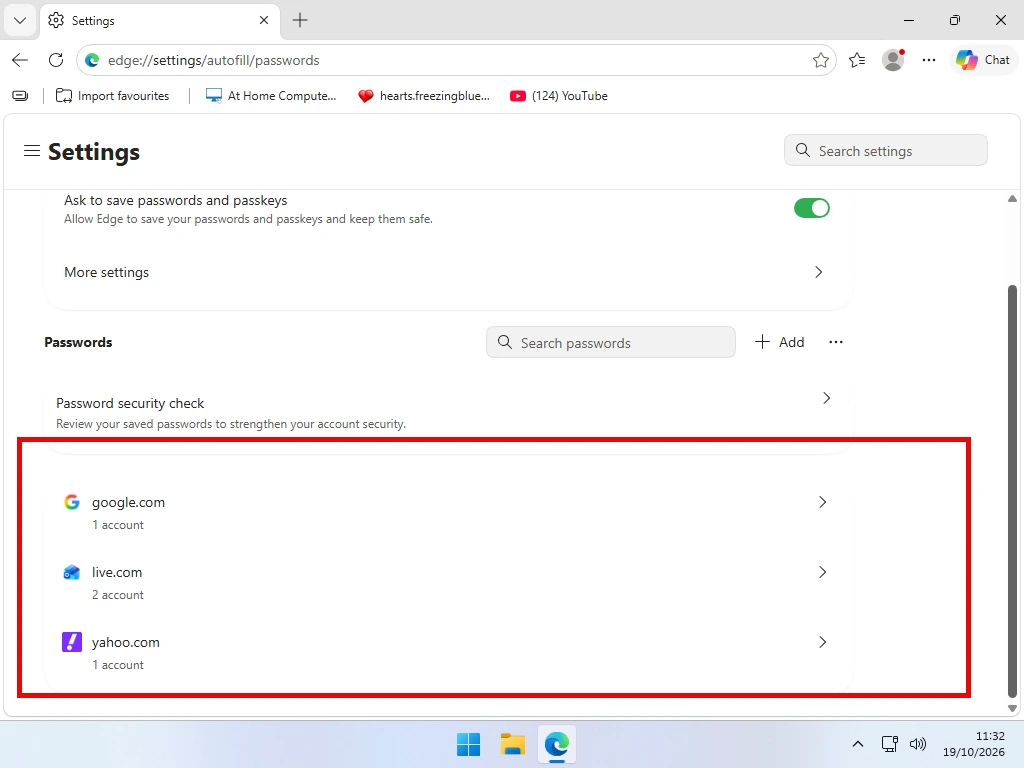Open Password security check

click(x=449, y=413)
